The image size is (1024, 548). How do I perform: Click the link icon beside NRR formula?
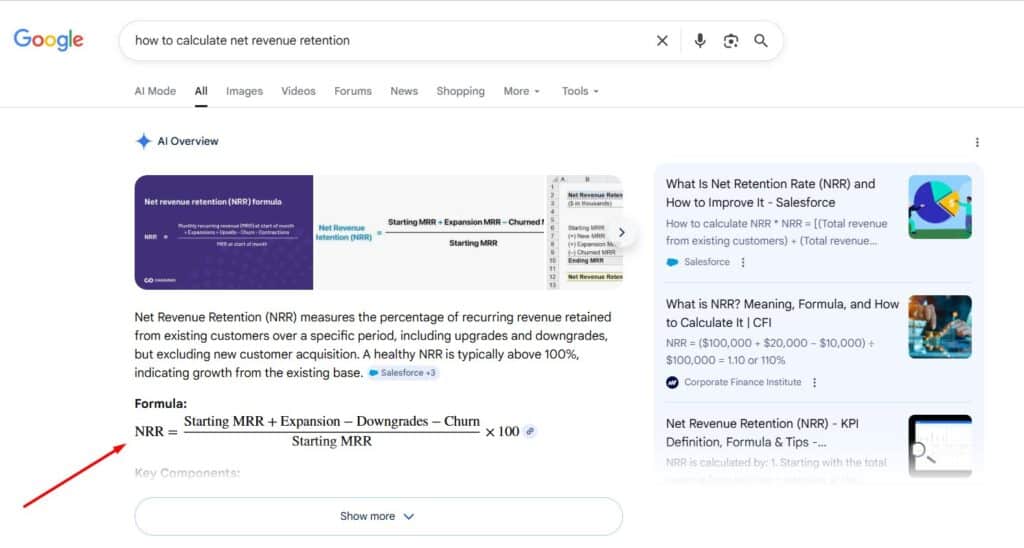point(530,431)
